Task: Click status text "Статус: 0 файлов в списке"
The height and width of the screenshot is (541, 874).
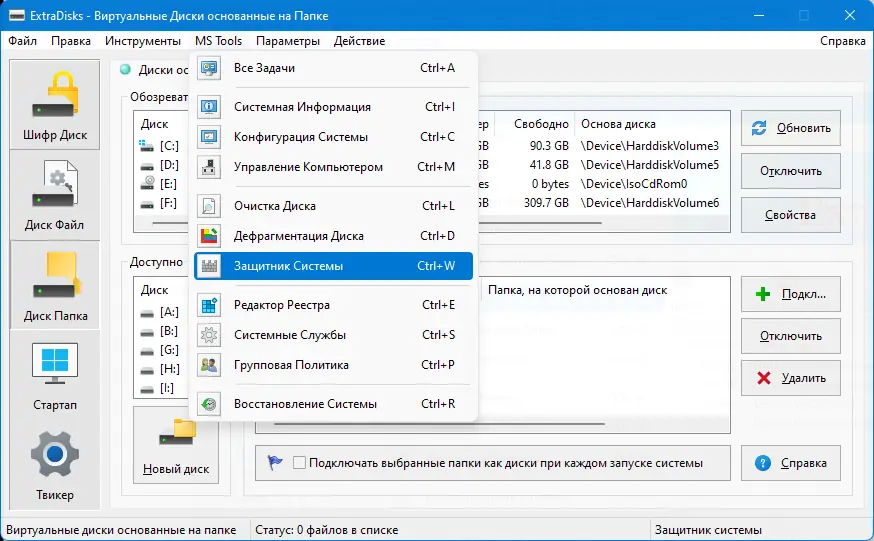Action: 327,530
